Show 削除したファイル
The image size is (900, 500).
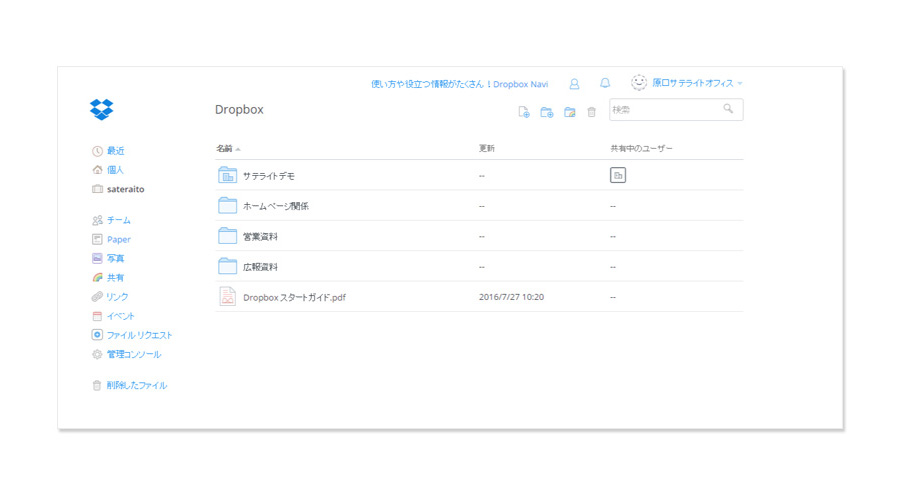(137, 386)
